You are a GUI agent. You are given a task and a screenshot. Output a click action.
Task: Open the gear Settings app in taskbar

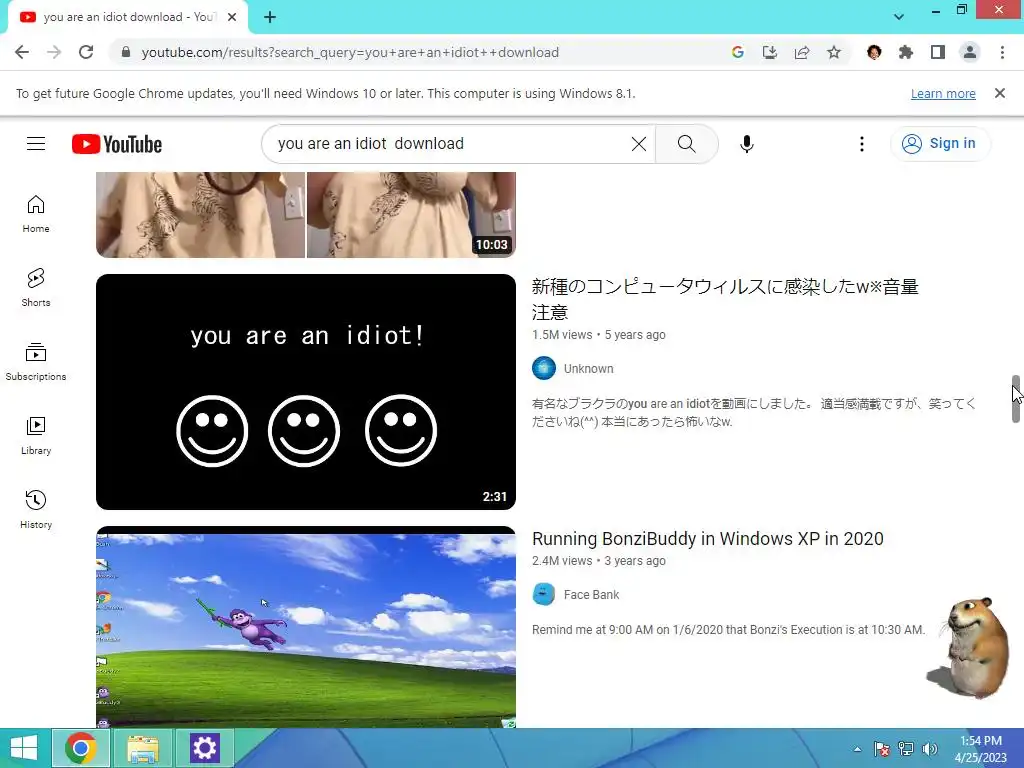(x=204, y=748)
